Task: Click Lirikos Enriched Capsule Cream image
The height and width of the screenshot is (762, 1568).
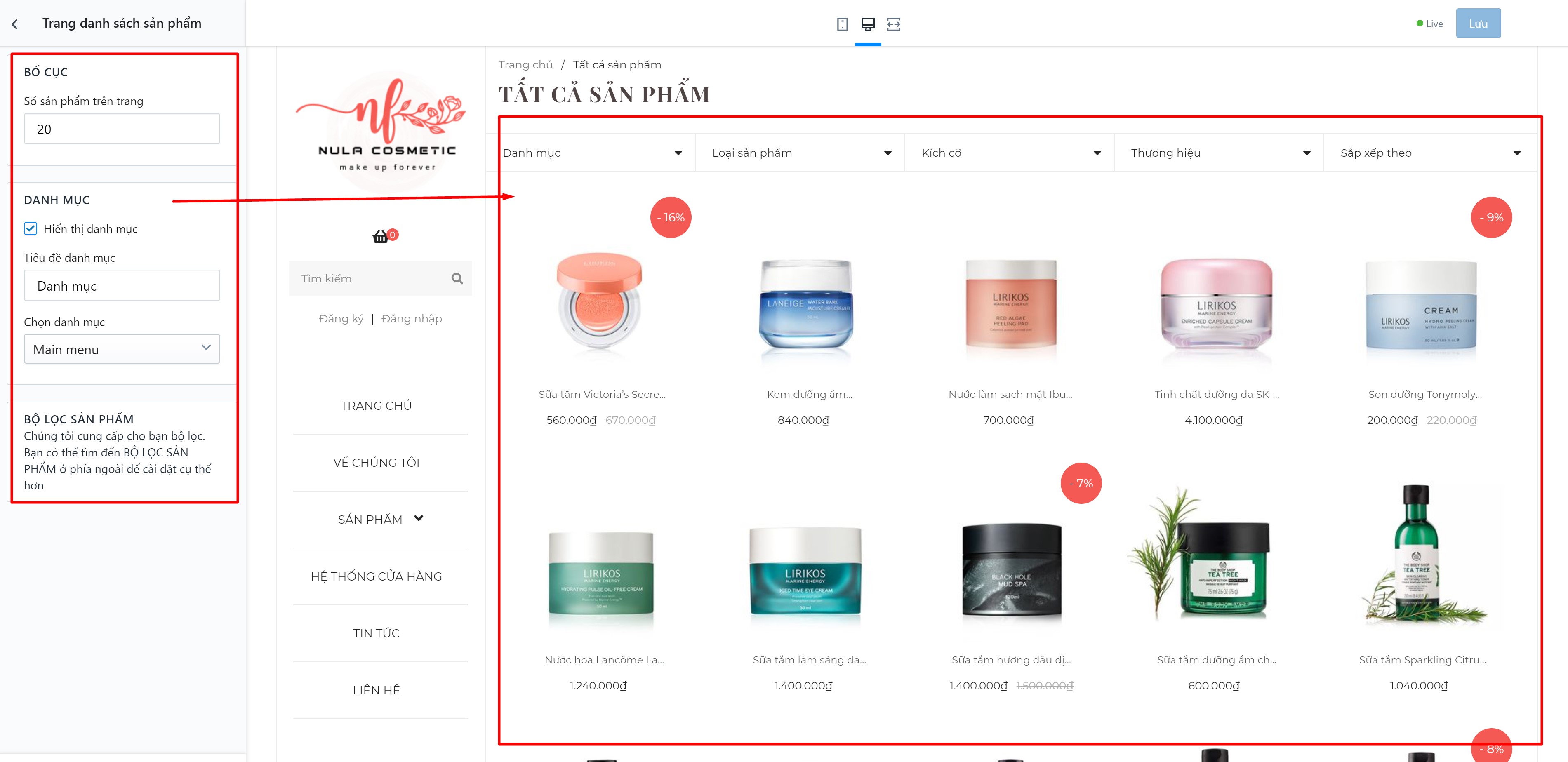Action: 1216,307
